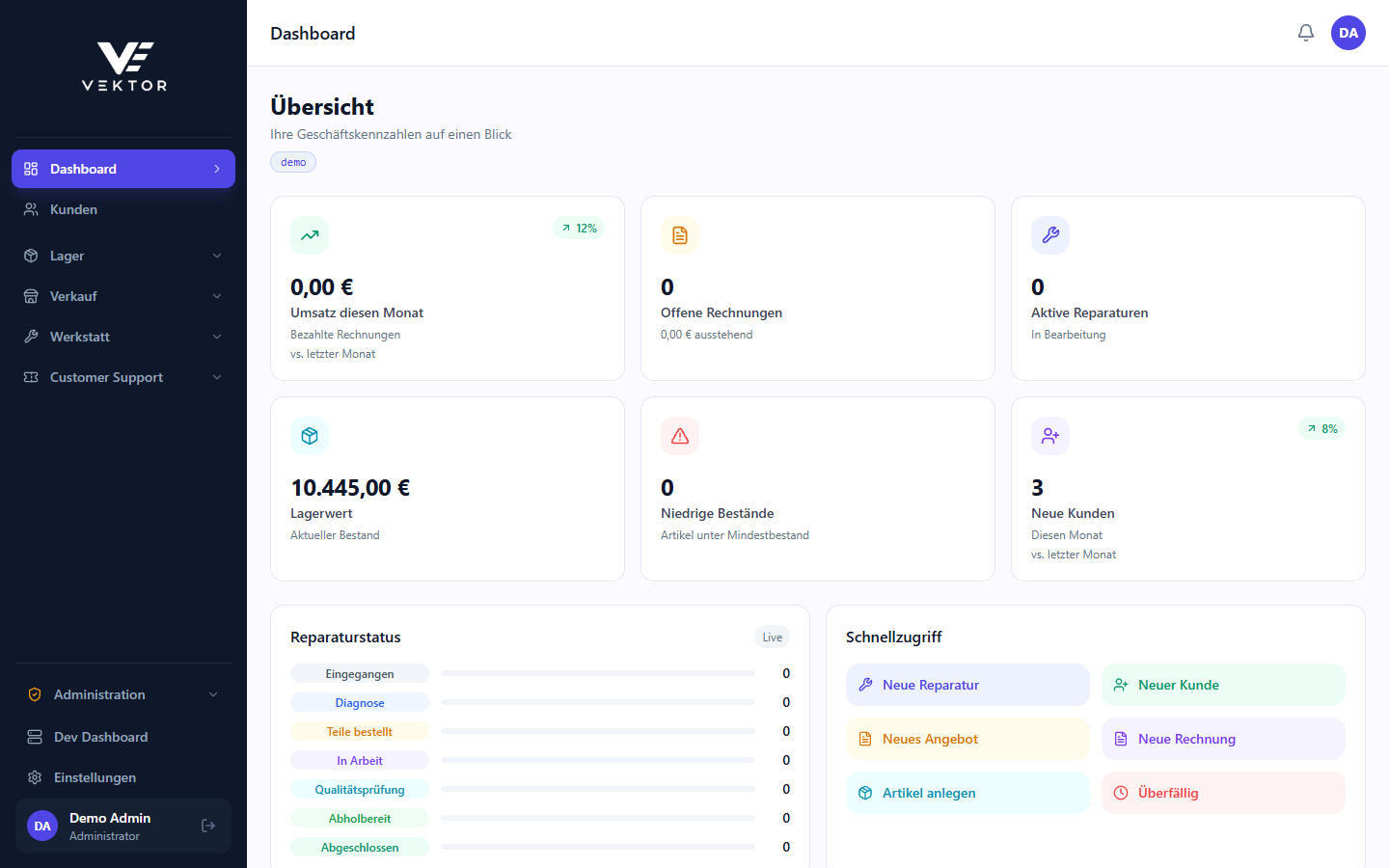Click the DA avatar in sidebar profile
The image size is (1389, 868).
point(42,826)
